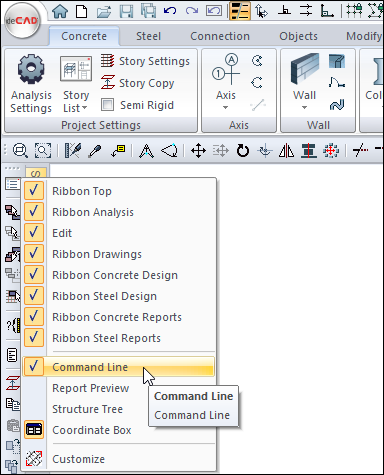Click the Home icon in quick access toolbar

(x=60, y=11)
